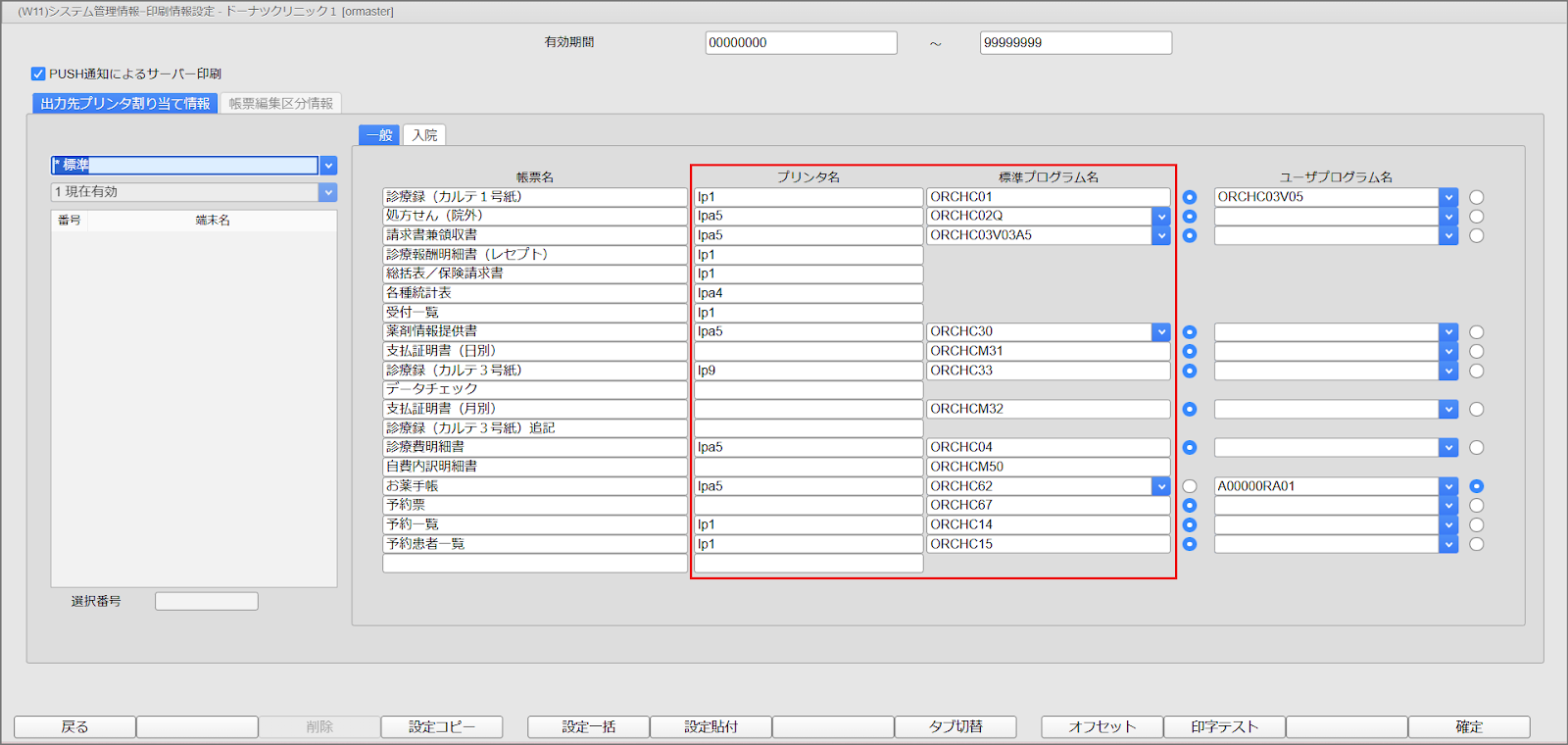Expand A00000RA01 user program dropdown
Screen dimensions: 1568x745
(x=1448, y=486)
